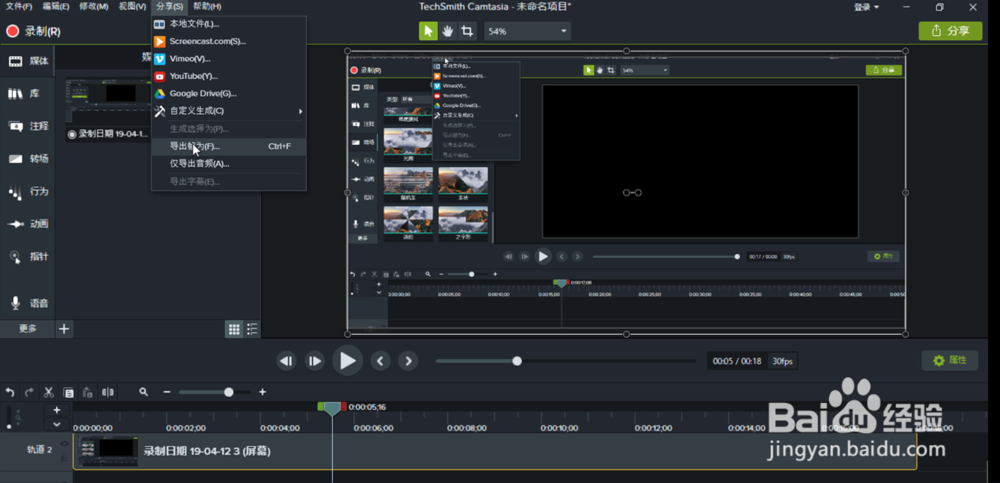Select Vimeo share option
This screenshot has height=483, width=1000.
pos(229,59)
